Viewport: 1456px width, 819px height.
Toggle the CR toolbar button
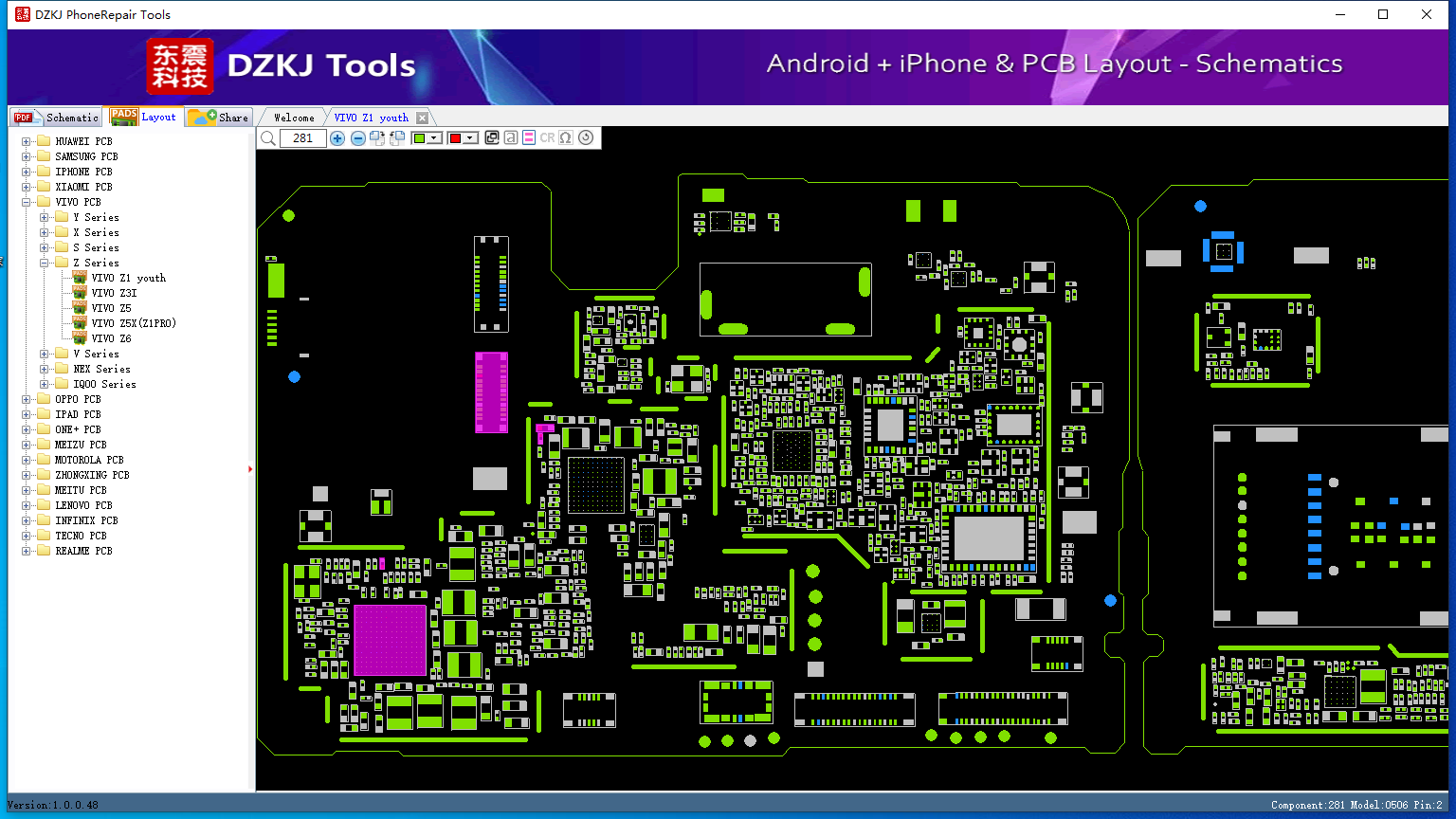547,138
